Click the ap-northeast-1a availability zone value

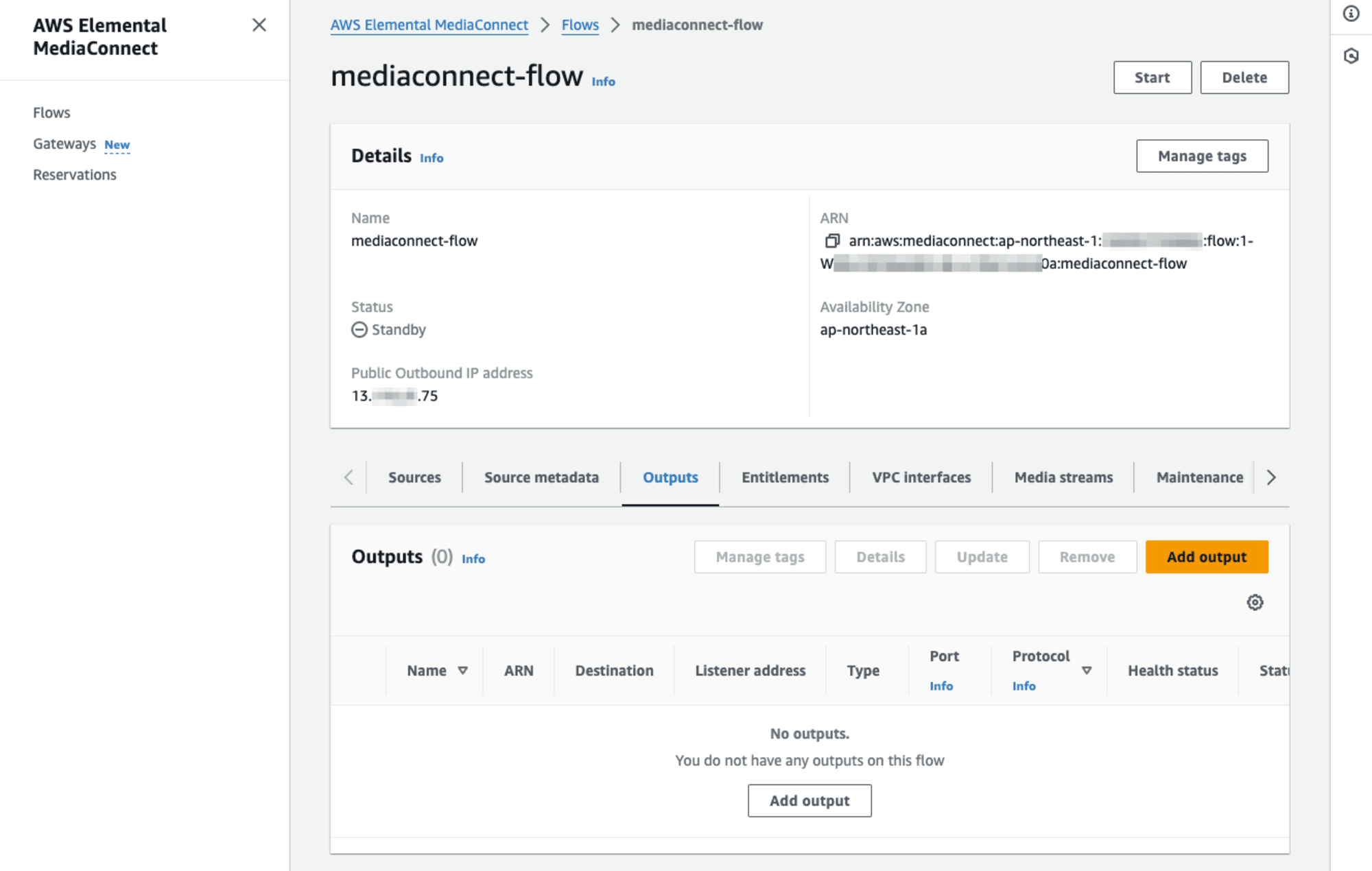click(x=873, y=330)
